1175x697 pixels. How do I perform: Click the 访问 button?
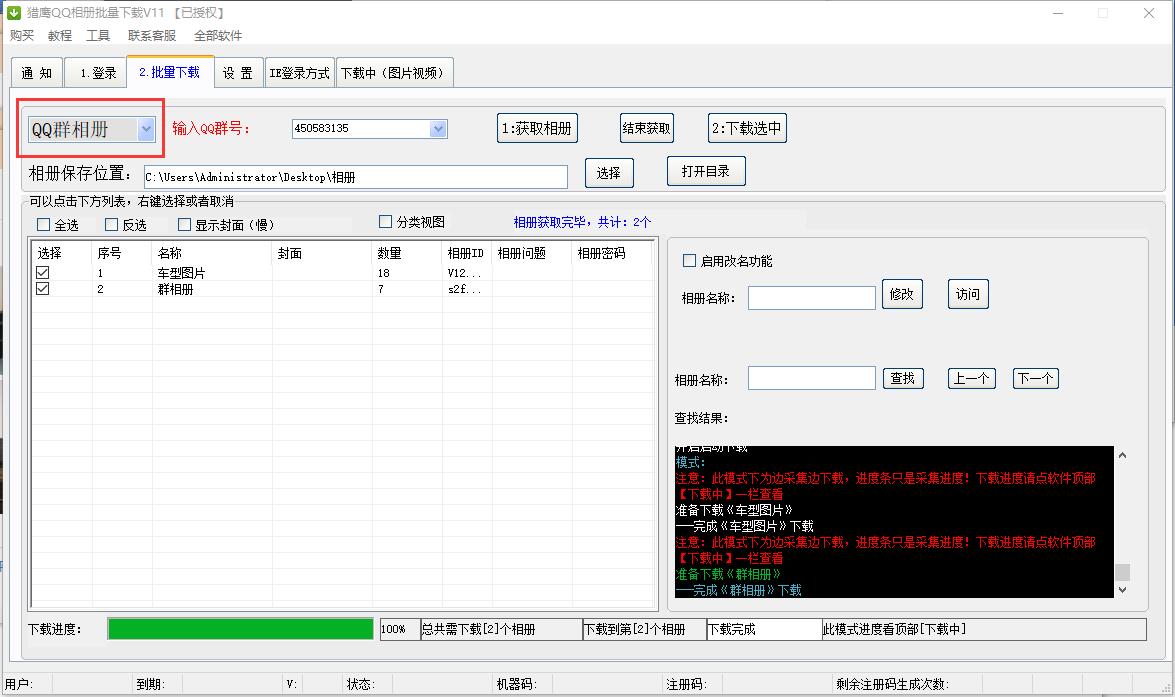pos(968,294)
